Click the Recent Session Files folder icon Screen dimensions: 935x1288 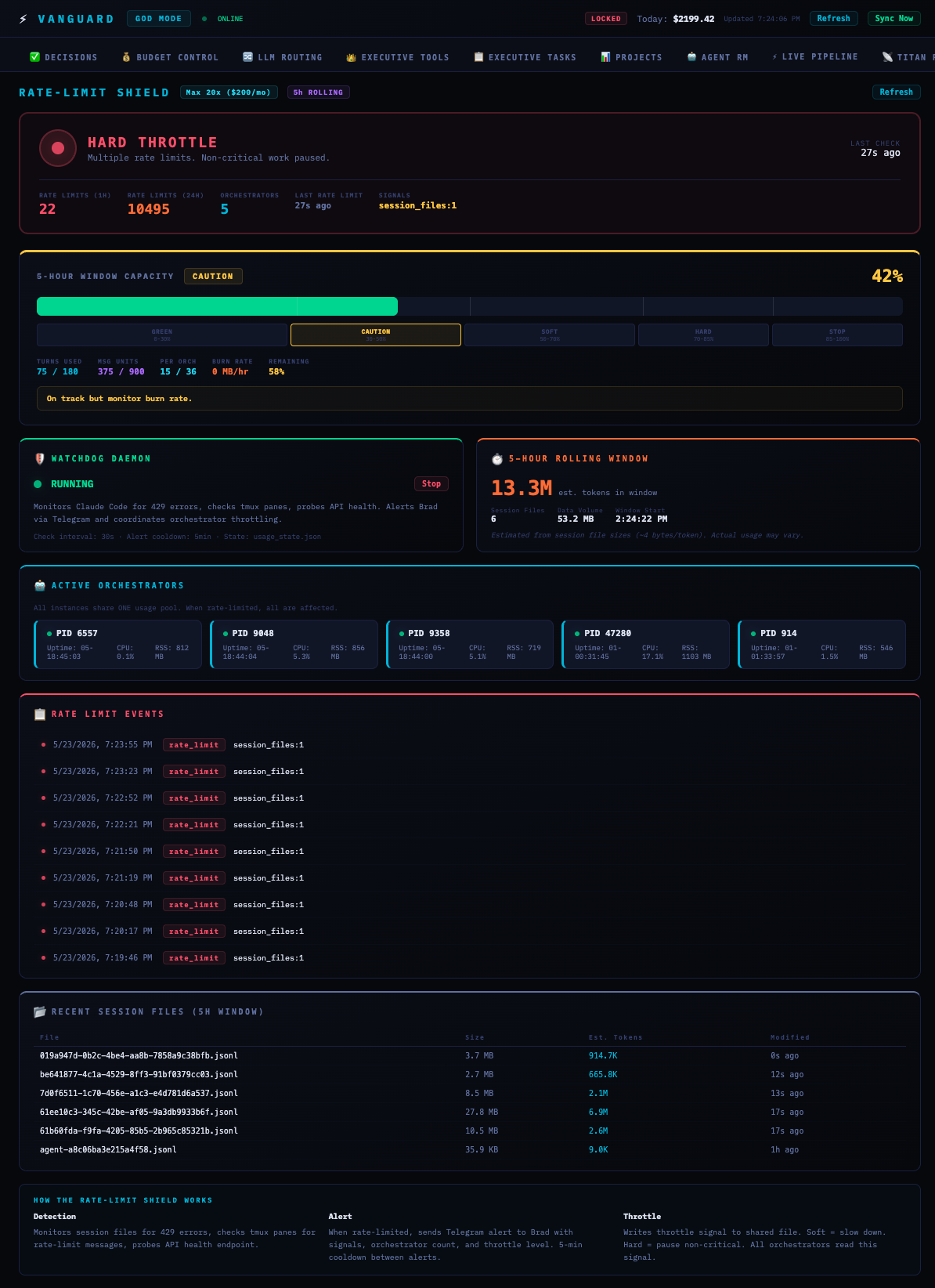40,1012
